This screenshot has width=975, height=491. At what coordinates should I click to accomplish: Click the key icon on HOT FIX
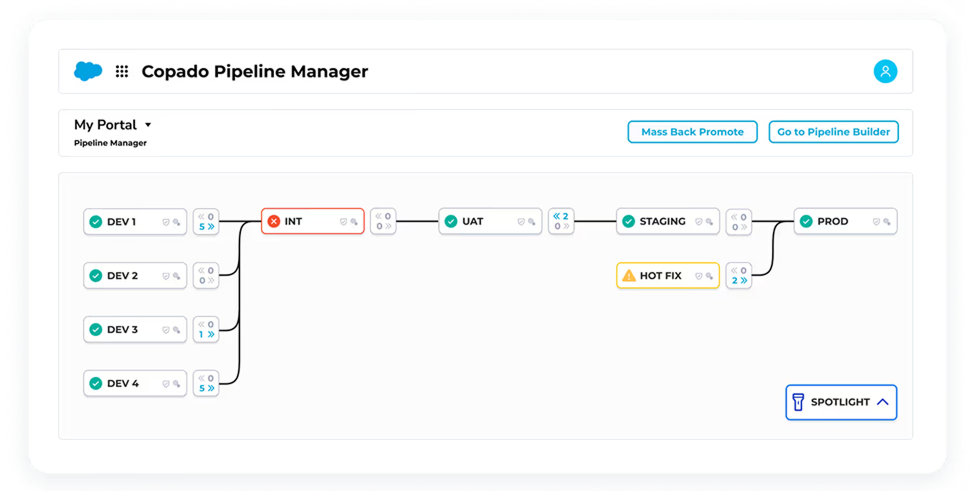point(709,276)
